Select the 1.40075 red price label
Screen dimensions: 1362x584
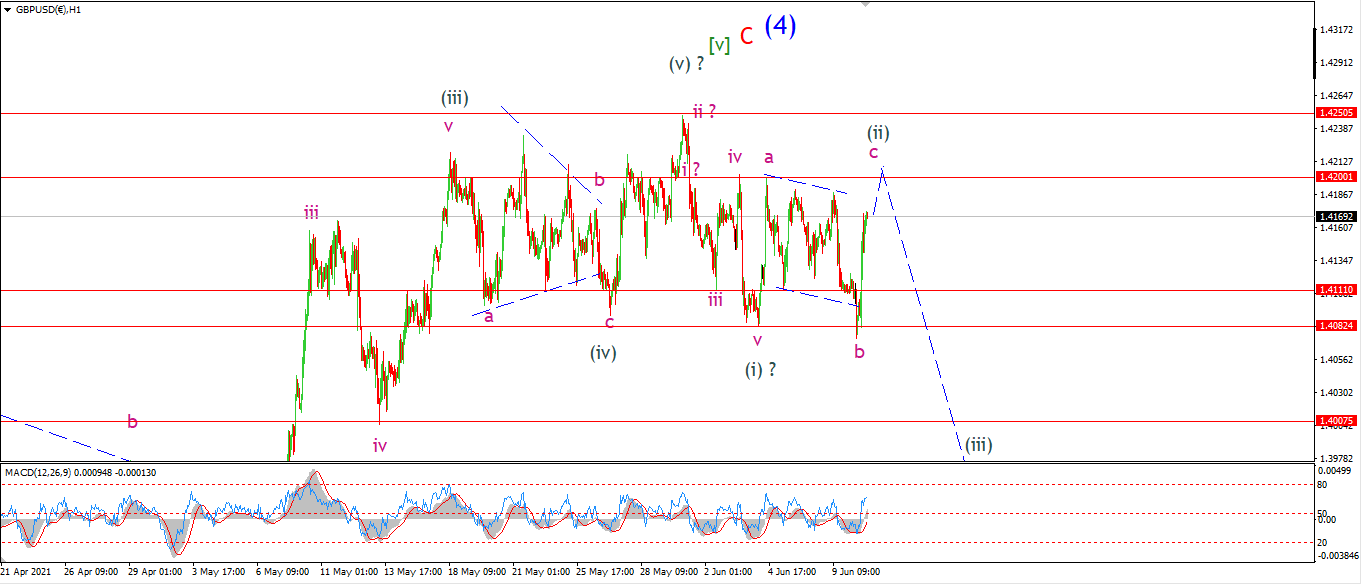point(1336,422)
